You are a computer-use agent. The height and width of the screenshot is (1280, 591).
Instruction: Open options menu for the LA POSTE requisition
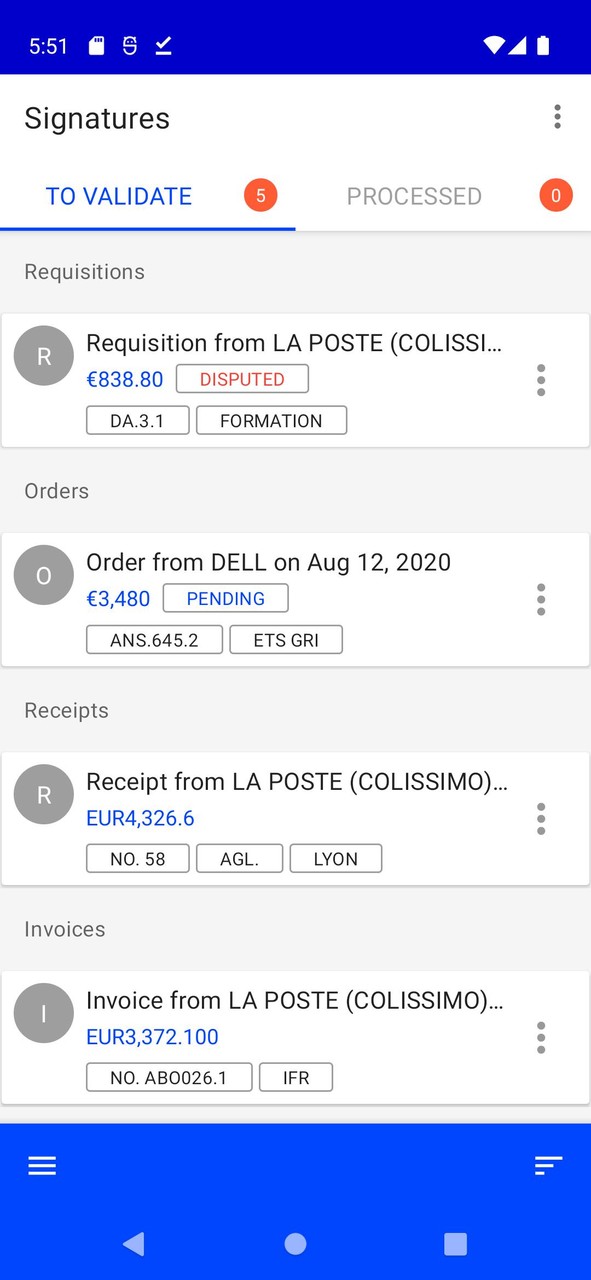coord(541,380)
